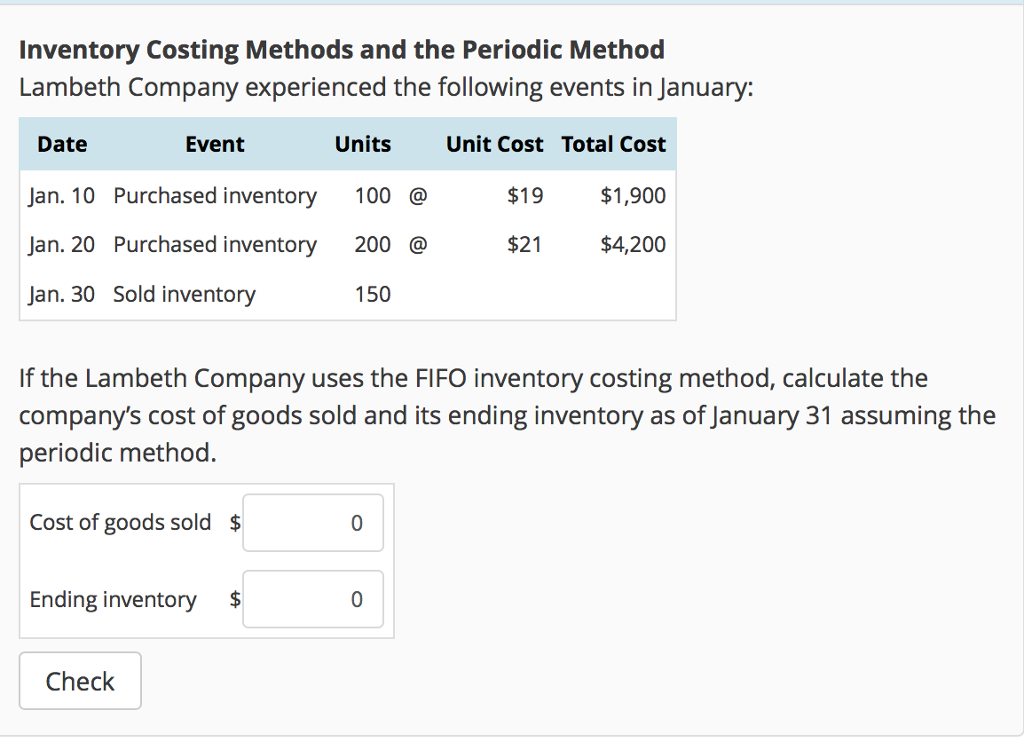Click the Units column header
1024x742 pixels.
[x=362, y=144]
